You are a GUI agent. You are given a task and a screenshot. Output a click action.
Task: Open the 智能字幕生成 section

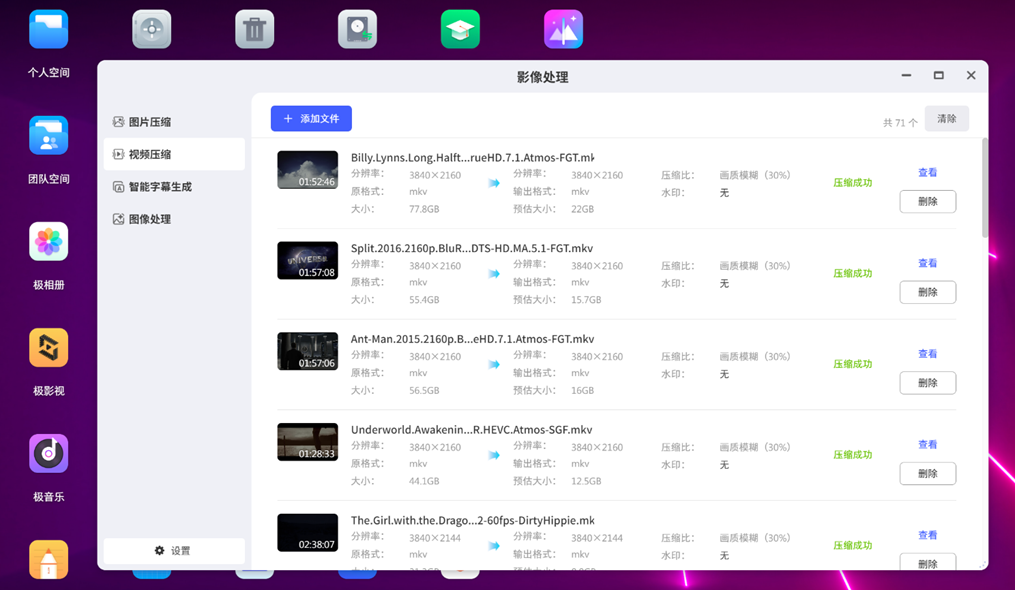pyautogui.click(x=174, y=187)
